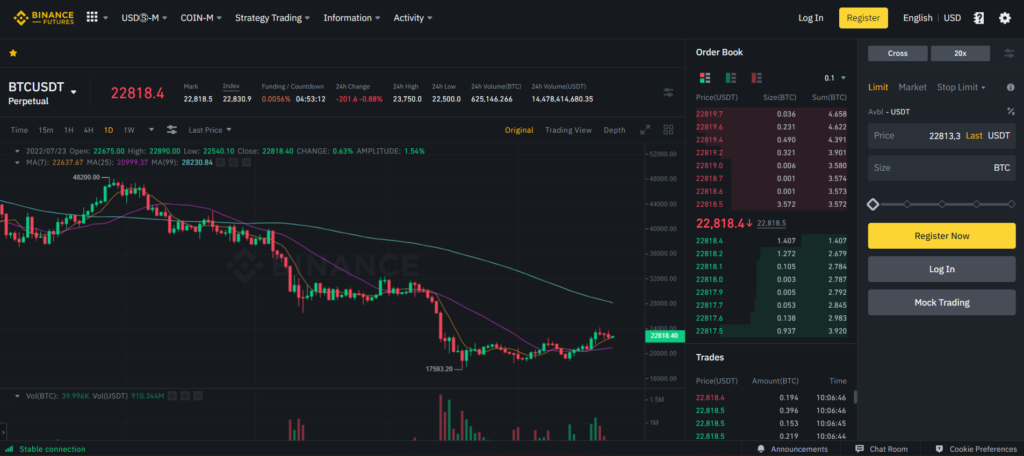Screen dimensions: 1024x456
Task: Click the order size percentage slider handle
Action: (x=873, y=204)
